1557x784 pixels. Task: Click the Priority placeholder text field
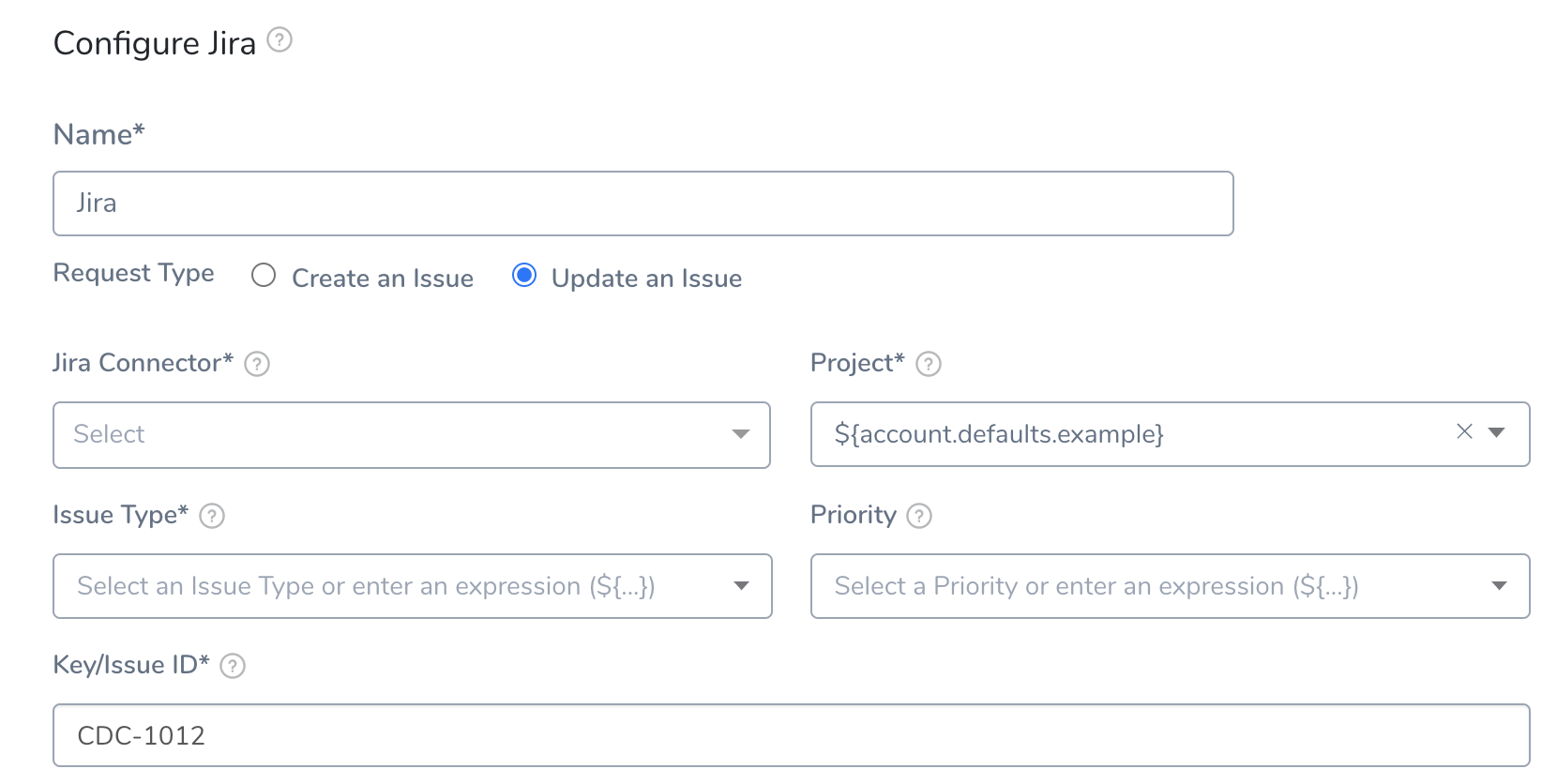pyautogui.click(x=1096, y=586)
